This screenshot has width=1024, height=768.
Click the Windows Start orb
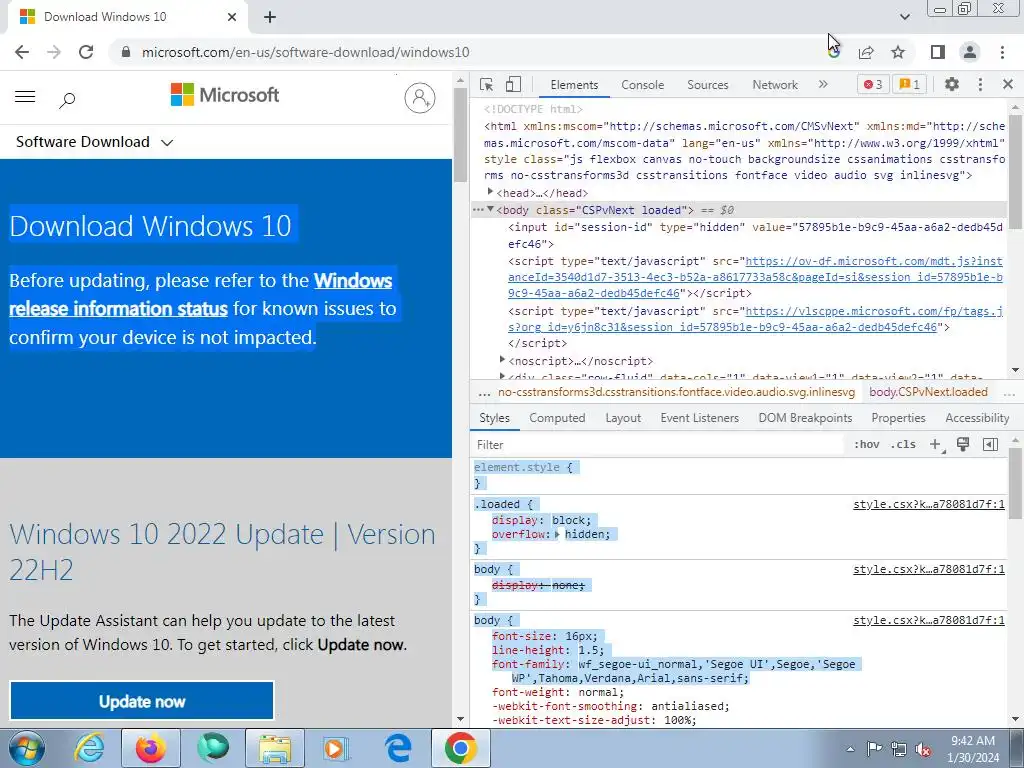tap(27, 748)
